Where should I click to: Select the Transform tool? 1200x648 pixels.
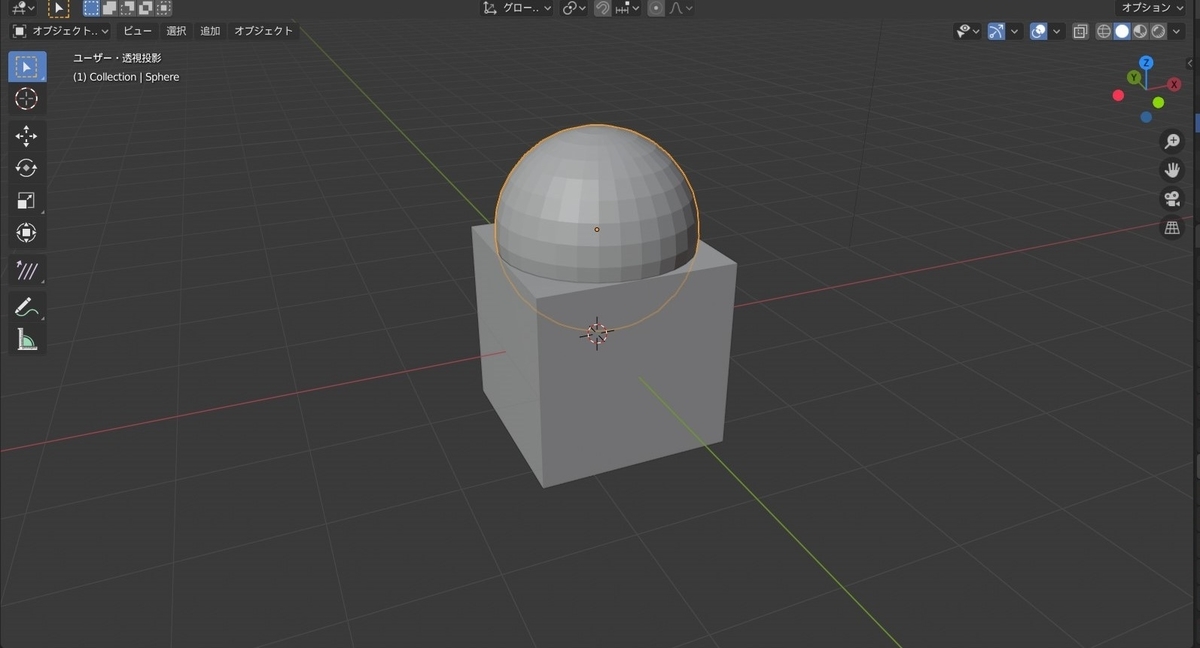27,233
